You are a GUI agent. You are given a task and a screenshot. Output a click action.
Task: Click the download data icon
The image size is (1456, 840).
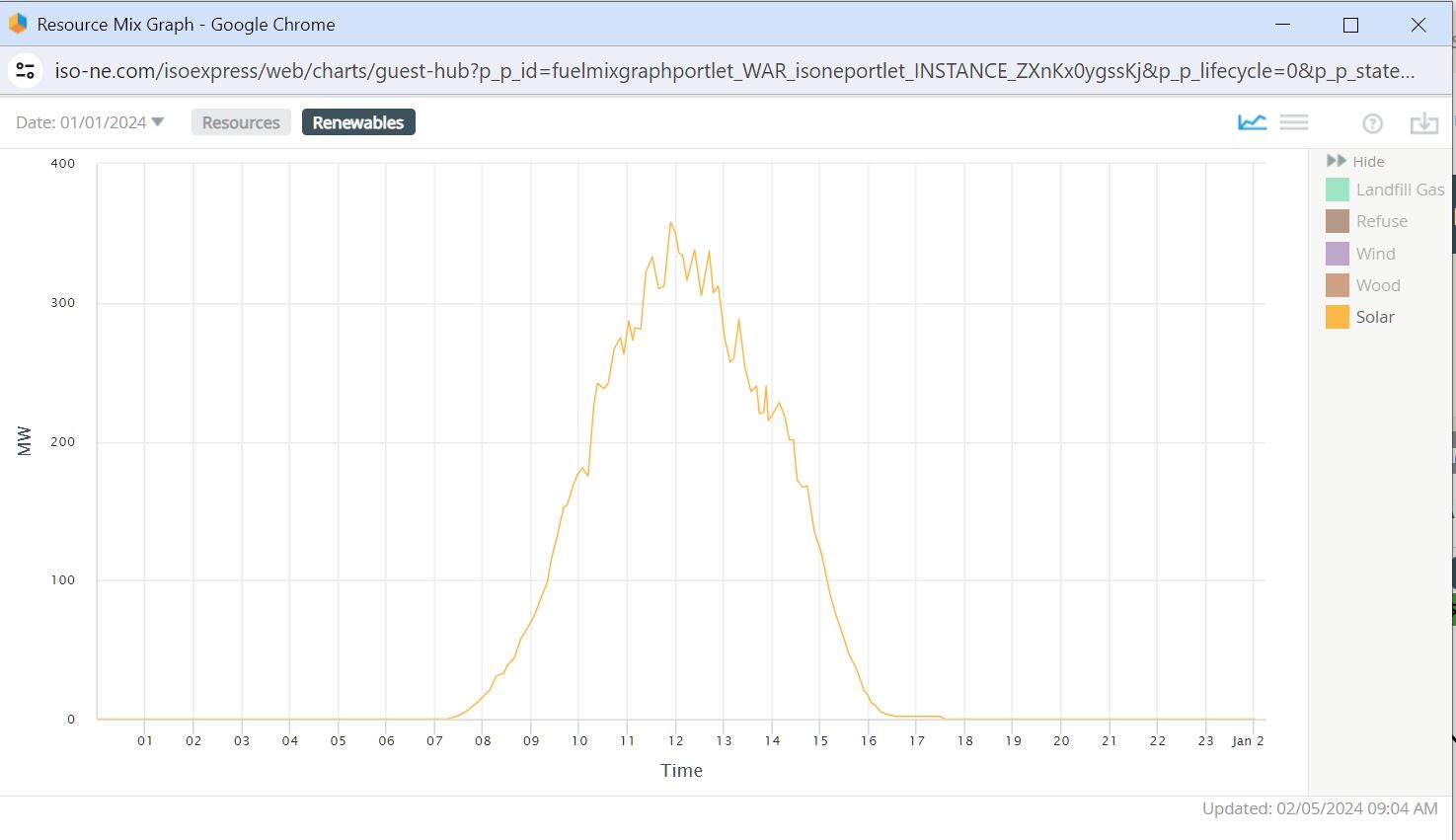[1423, 123]
